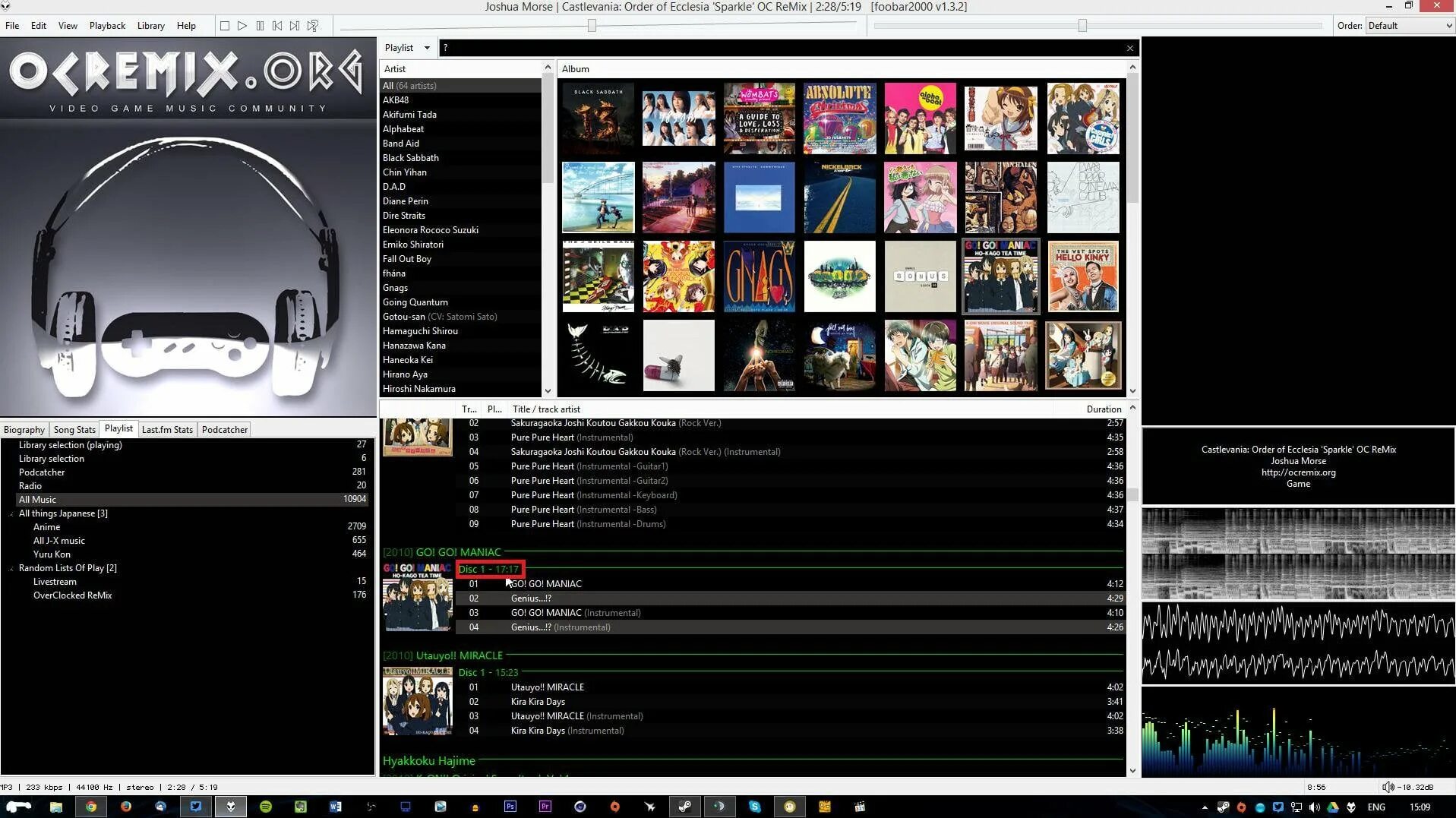Open the View menu
The image size is (1456, 818).
coord(68,26)
